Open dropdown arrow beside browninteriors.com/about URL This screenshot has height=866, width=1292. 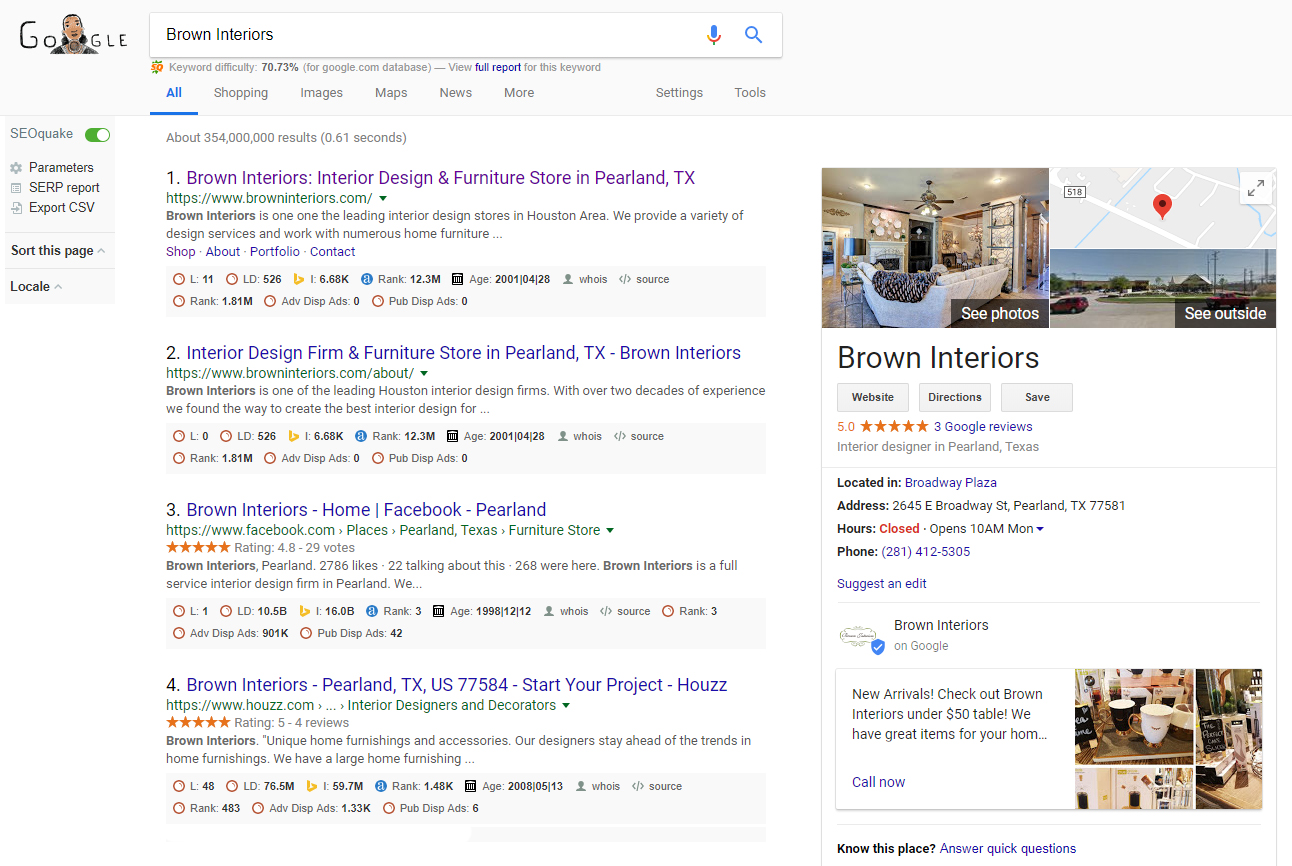pyautogui.click(x=424, y=374)
